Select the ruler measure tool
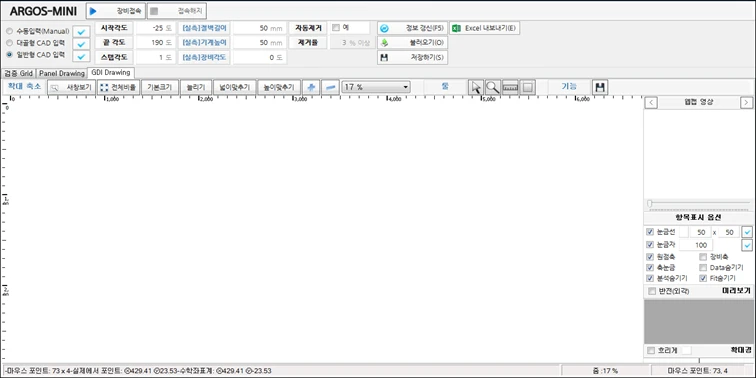The image size is (756, 378). point(510,87)
